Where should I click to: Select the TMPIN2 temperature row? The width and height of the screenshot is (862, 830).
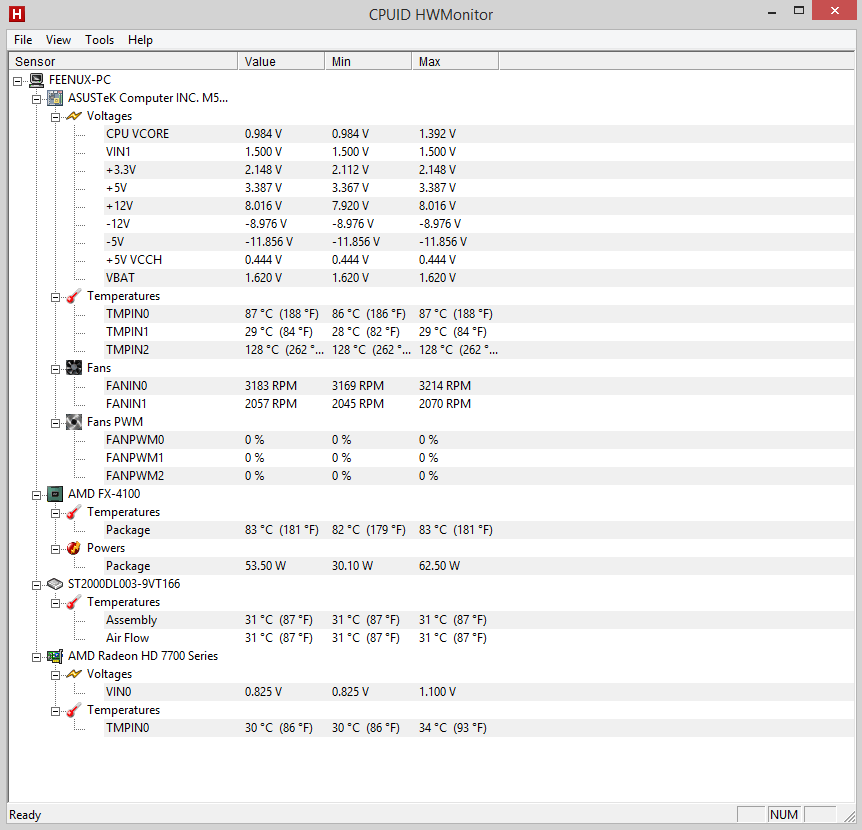(x=479, y=350)
